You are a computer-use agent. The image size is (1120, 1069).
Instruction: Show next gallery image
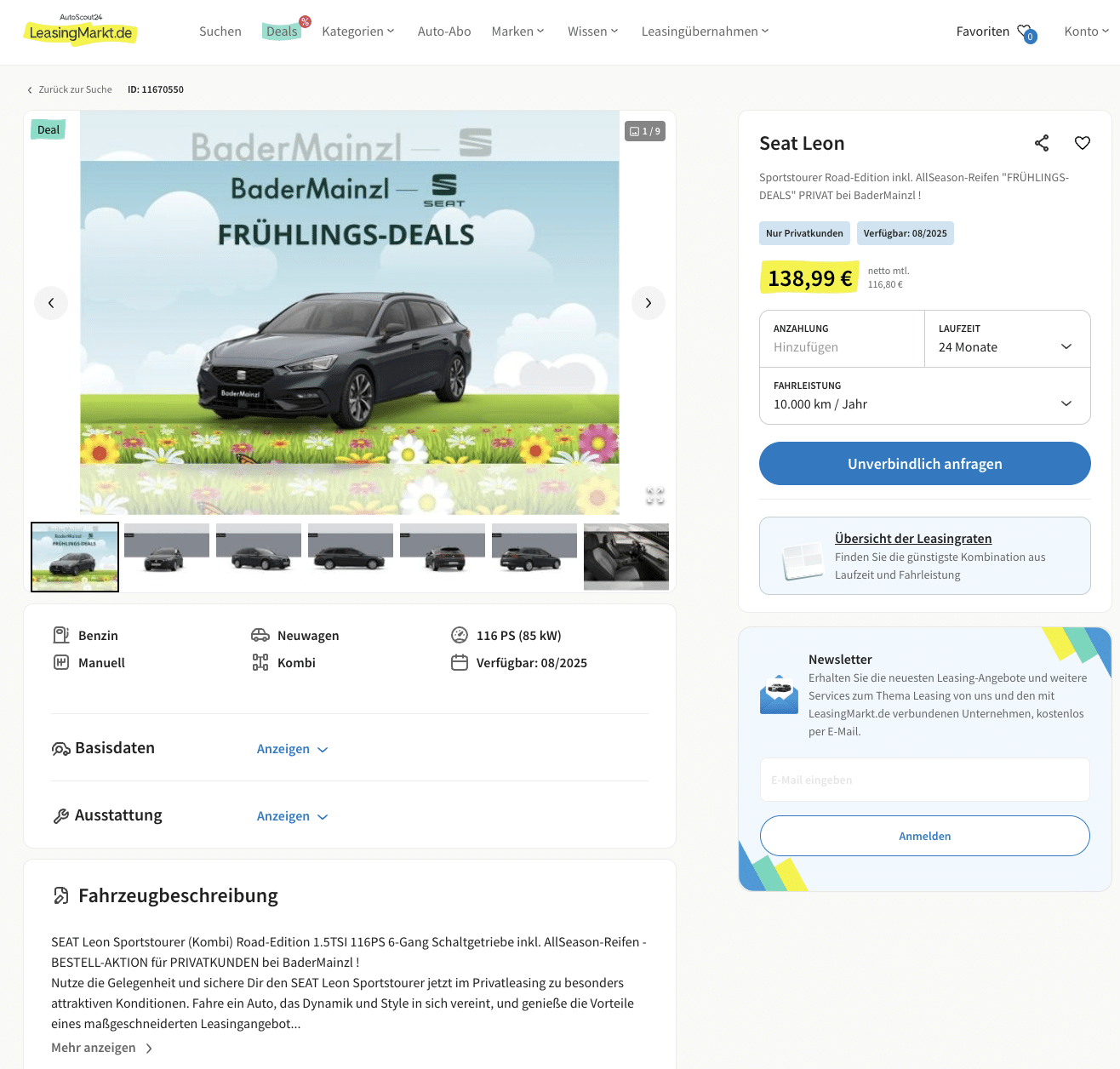point(649,303)
